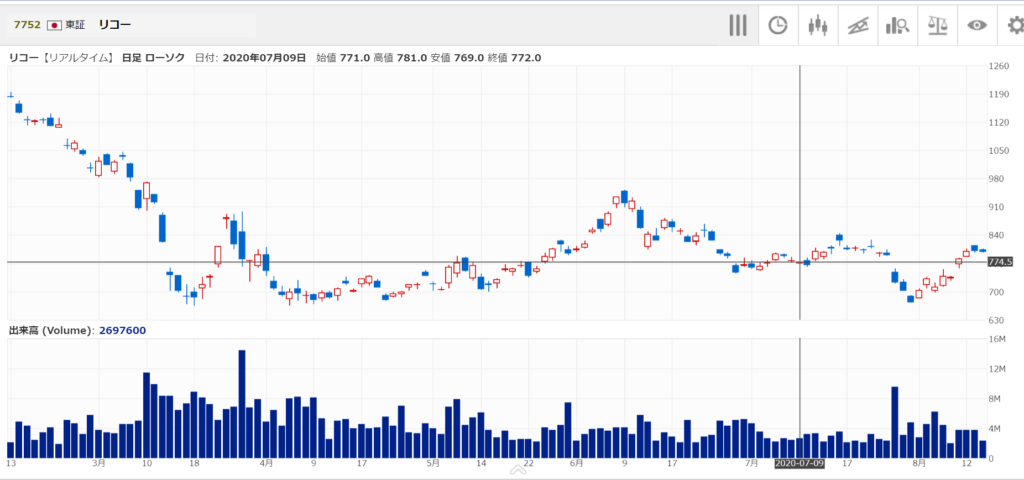Click the 3月 date axis label
Screen dimensions: 1024x480
tap(99, 463)
